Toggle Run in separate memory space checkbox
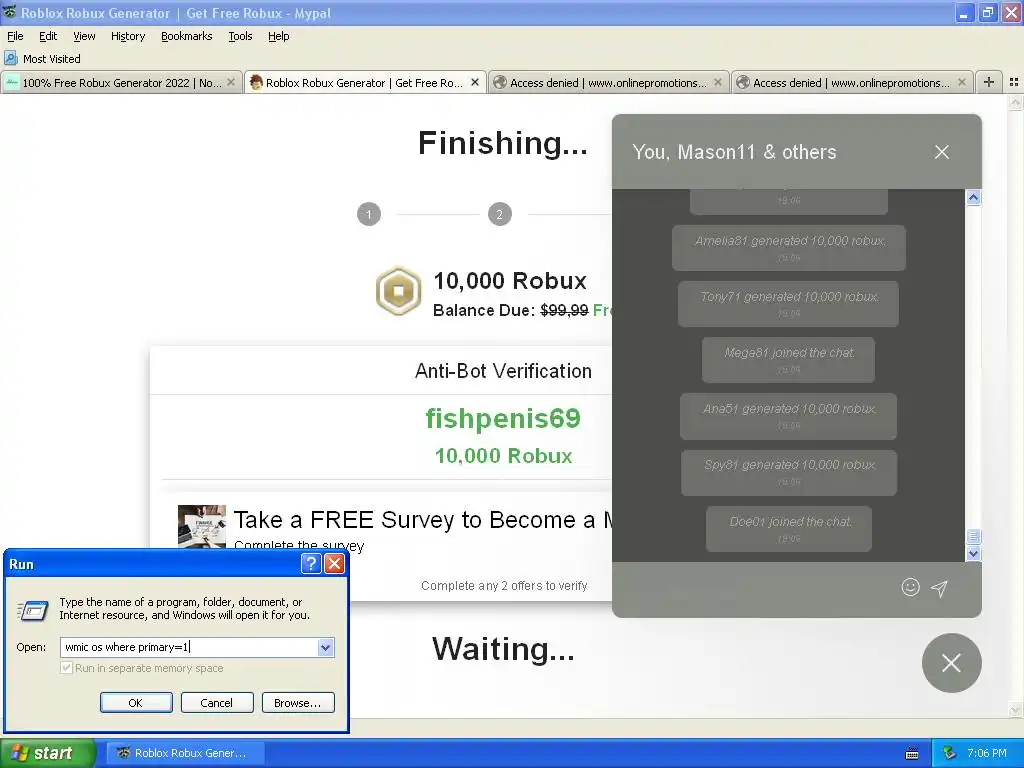 [x=66, y=667]
